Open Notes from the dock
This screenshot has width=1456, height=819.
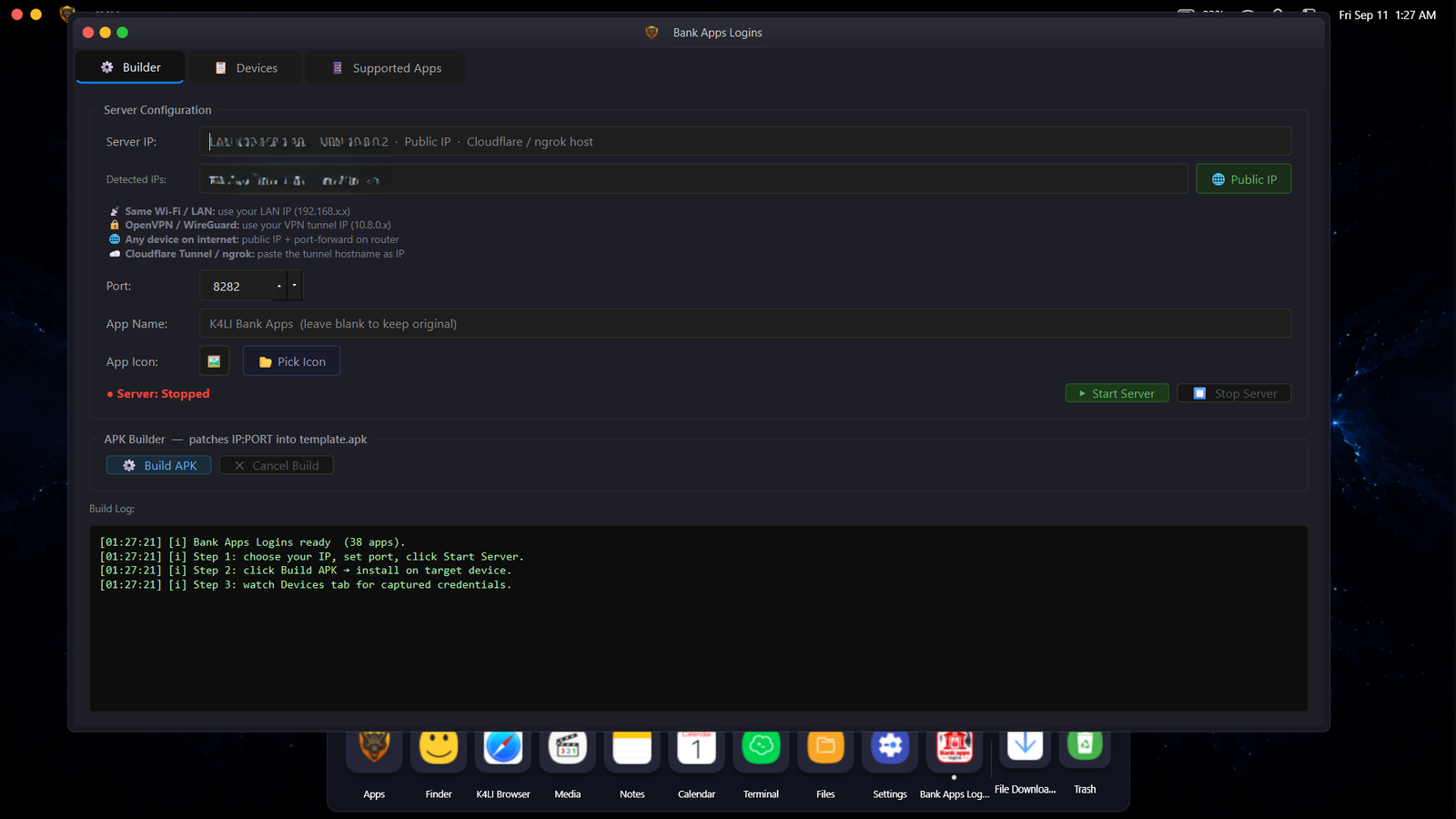[x=632, y=749]
